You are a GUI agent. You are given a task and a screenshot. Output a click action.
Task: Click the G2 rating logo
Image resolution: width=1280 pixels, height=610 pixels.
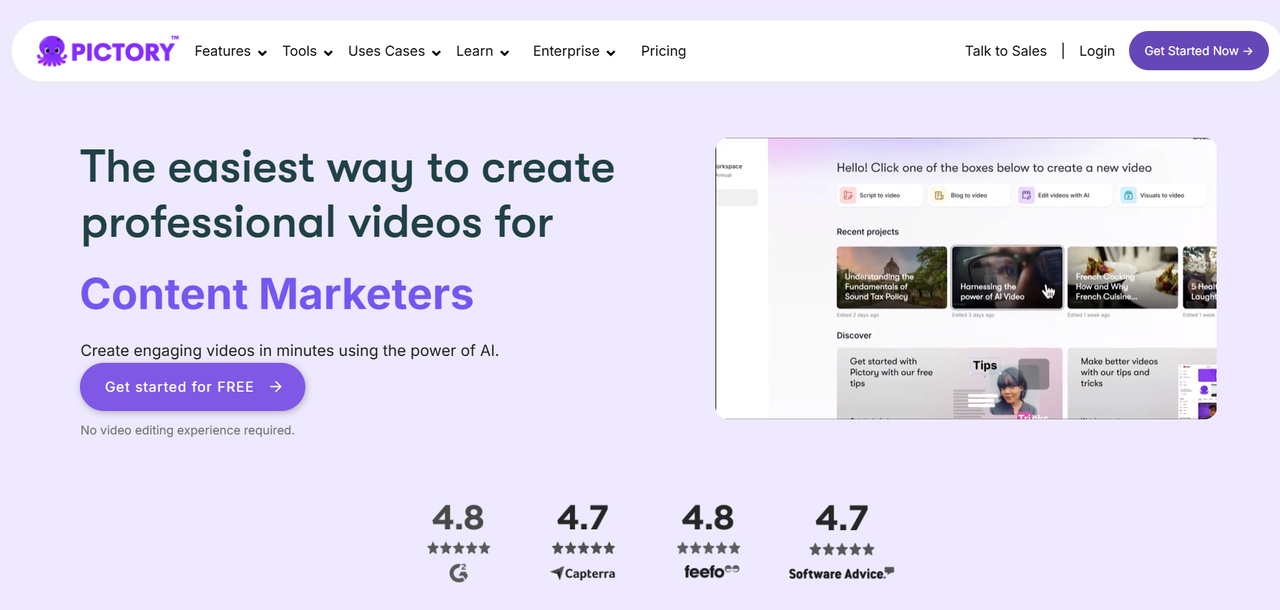click(x=459, y=573)
